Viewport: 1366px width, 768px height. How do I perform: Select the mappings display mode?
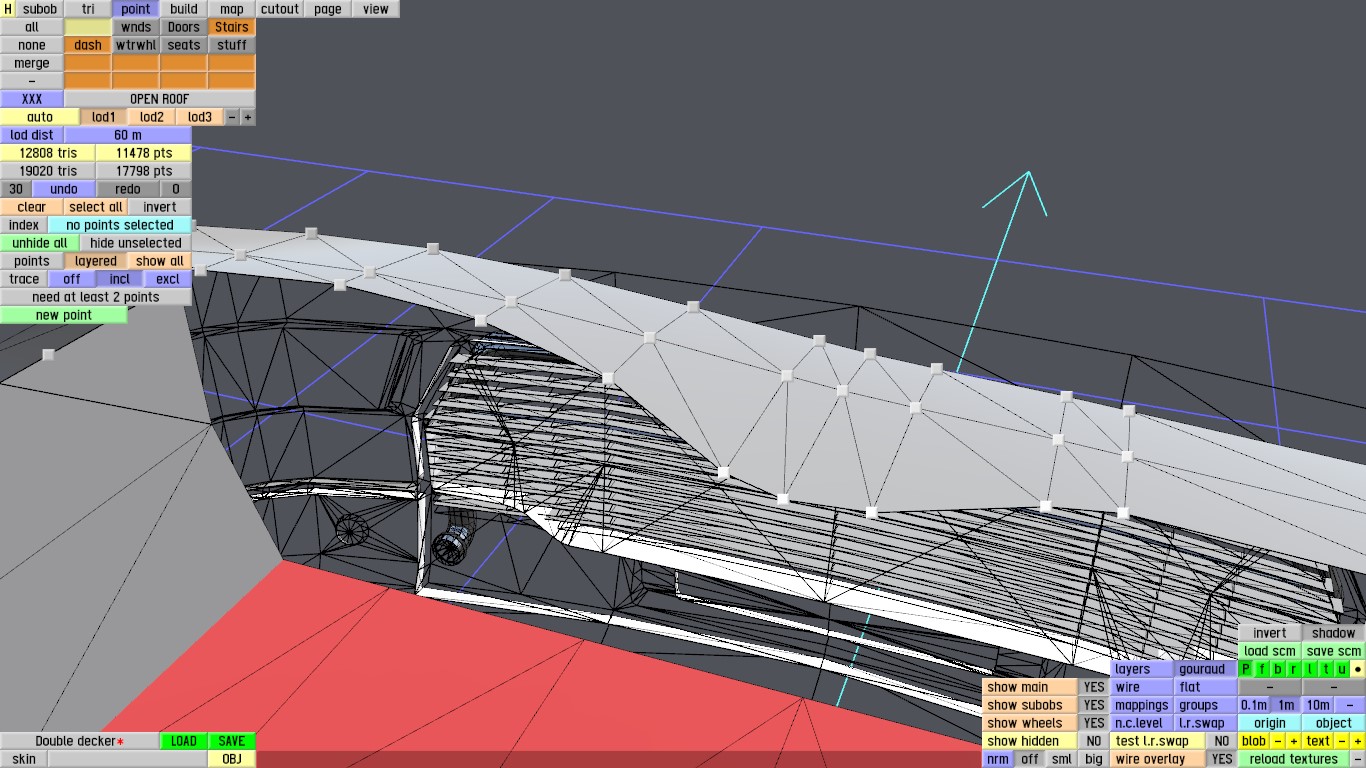click(1142, 705)
